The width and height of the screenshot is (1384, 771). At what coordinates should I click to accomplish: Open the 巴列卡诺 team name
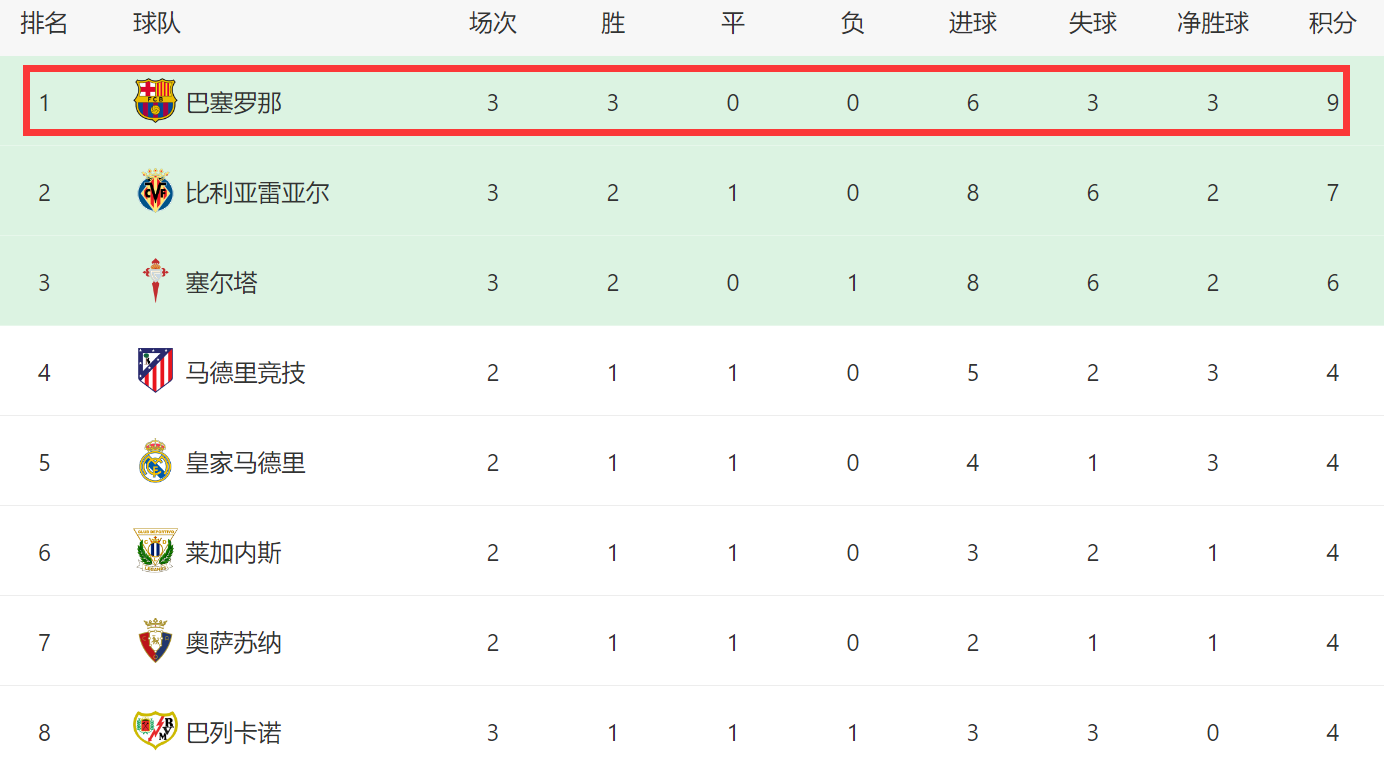tap(234, 733)
